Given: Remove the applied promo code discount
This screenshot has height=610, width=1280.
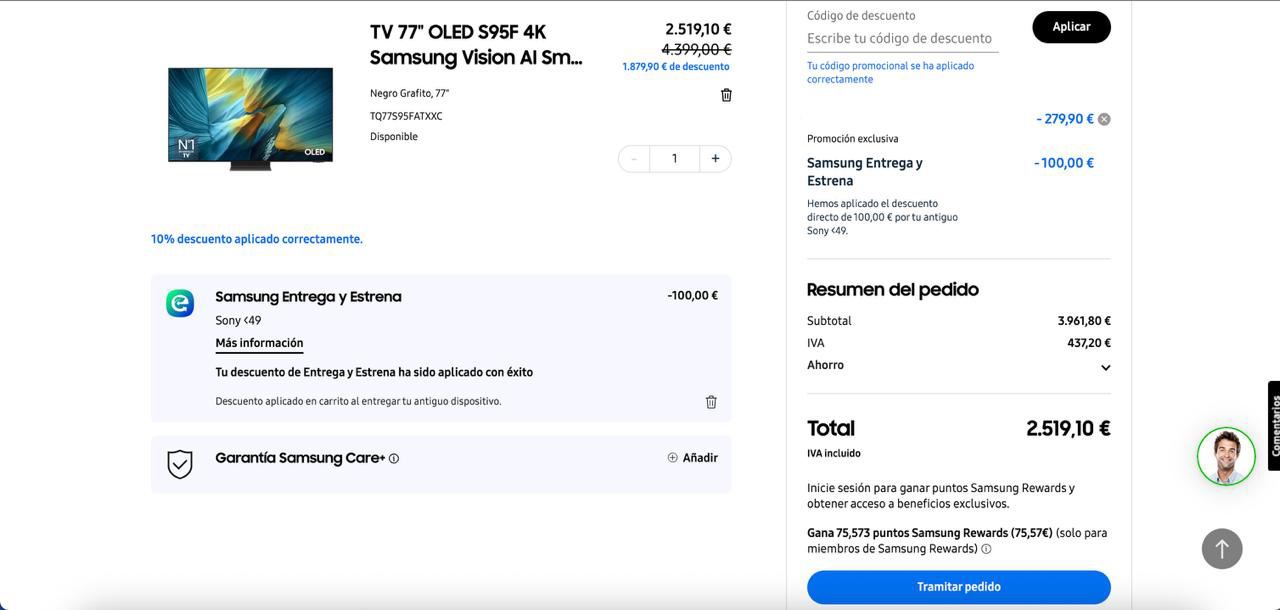Looking at the screenshot, I should [1104, 119].
